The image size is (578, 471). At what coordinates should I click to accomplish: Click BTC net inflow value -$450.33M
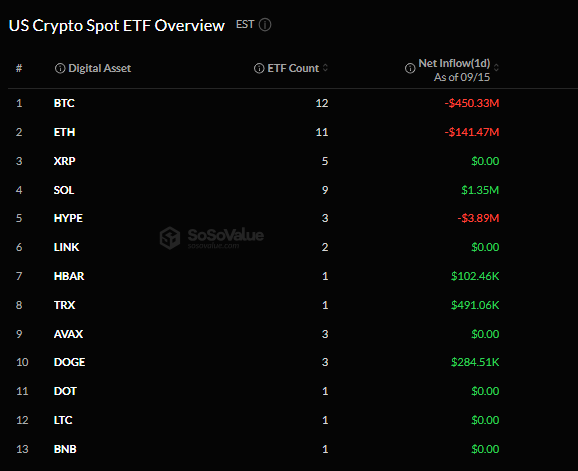(x=472, y=103)
